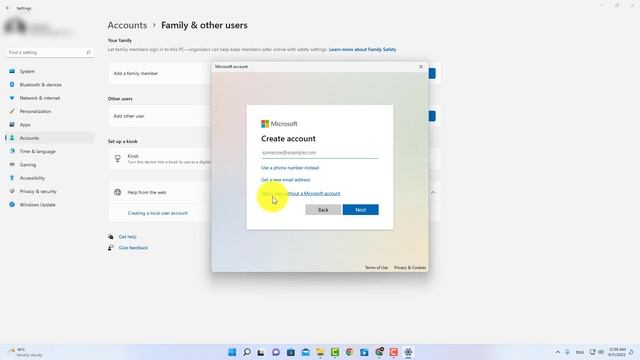The height and width of the screenshot is (360, 640).
Task: Collapse the Help from the web section
Action: point(433,192)
